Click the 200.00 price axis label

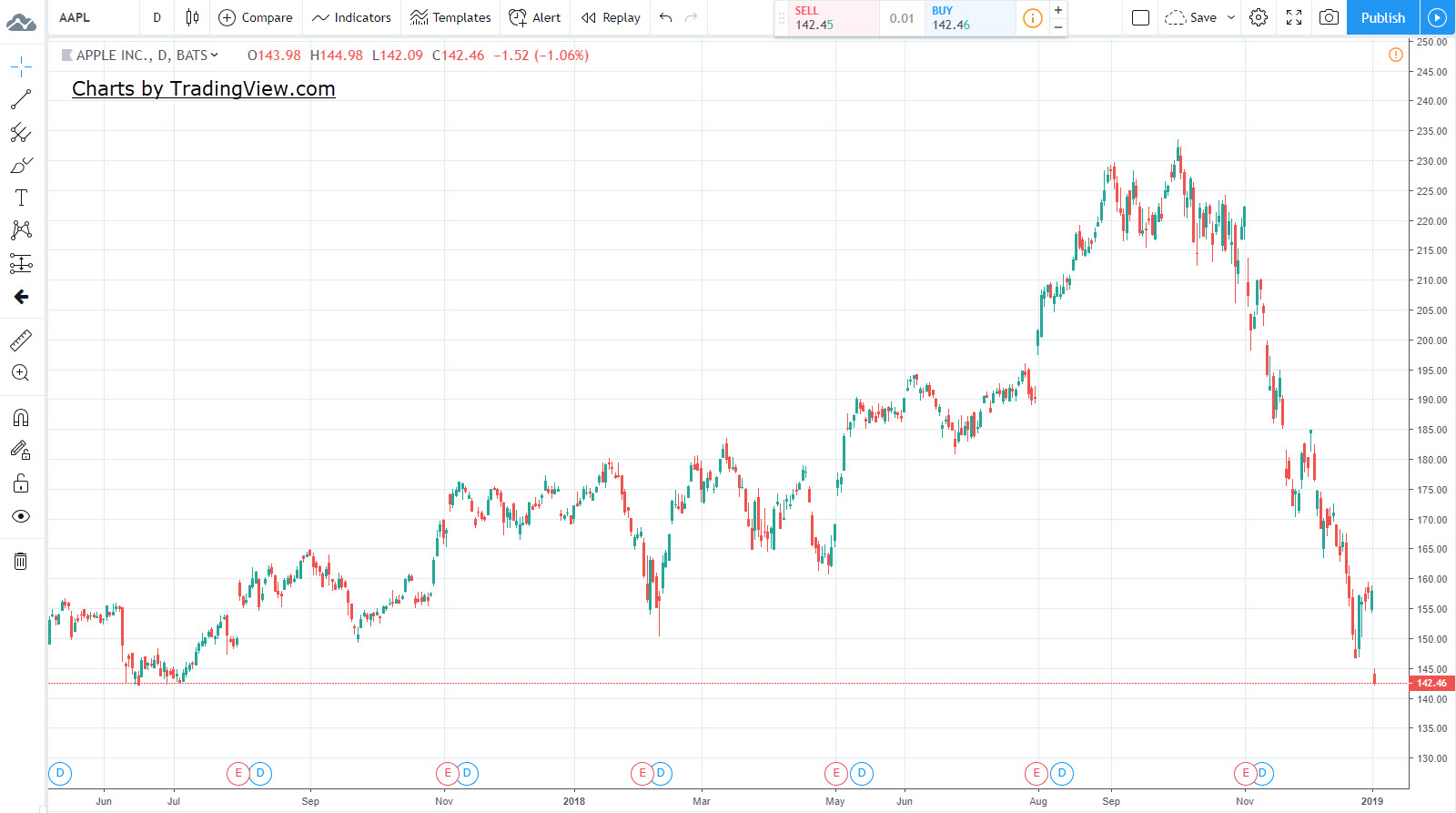point(1431,340)
